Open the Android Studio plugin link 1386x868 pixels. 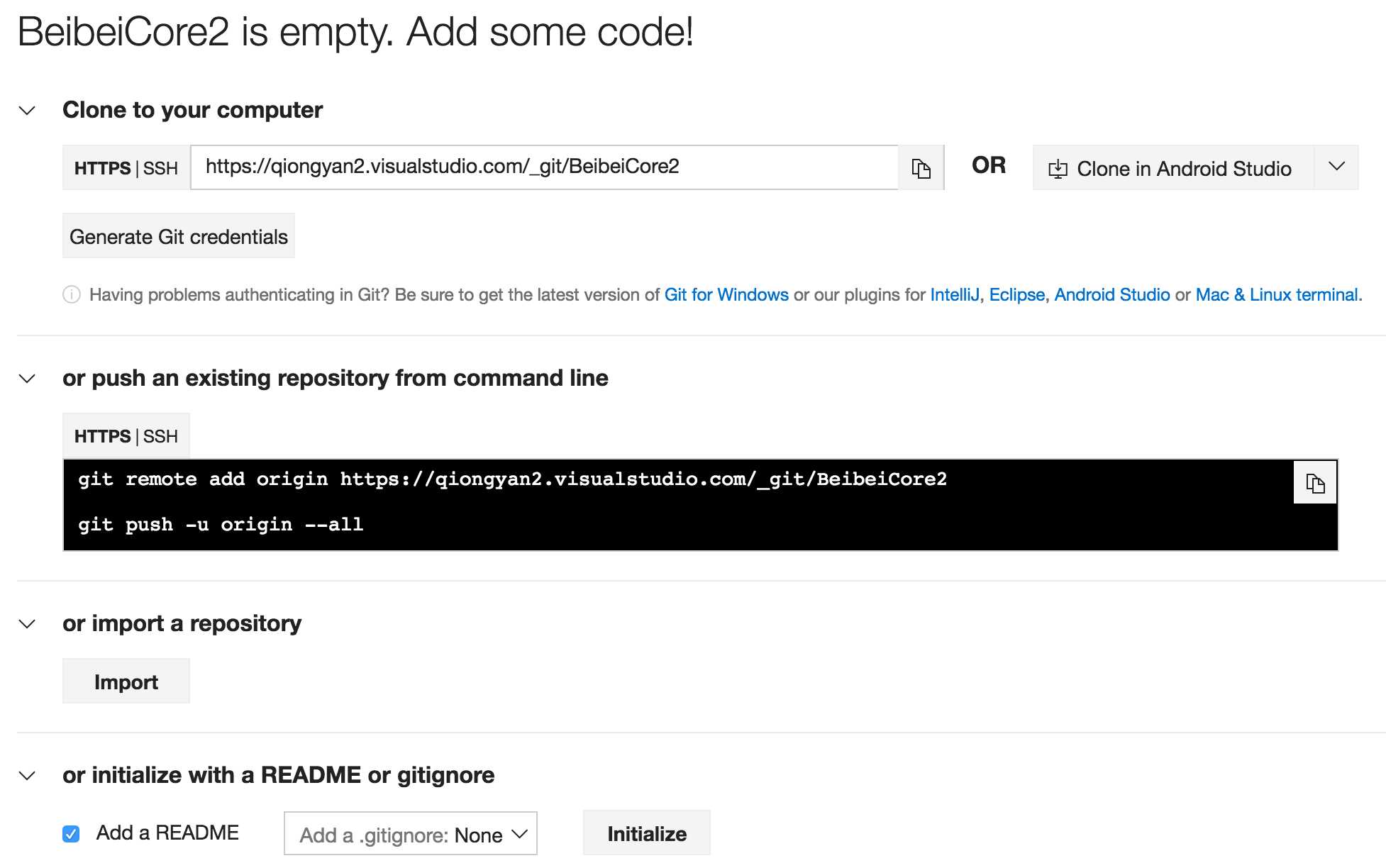coord(1112,295)
